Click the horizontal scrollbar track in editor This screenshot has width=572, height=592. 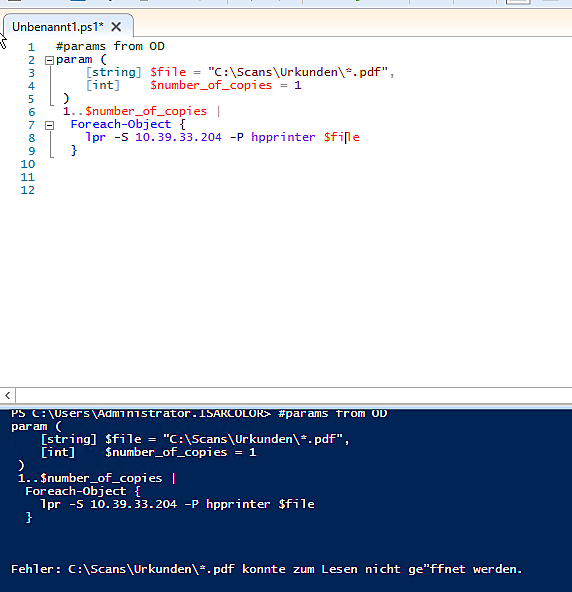pyautogui.click(x=294, y=395)
